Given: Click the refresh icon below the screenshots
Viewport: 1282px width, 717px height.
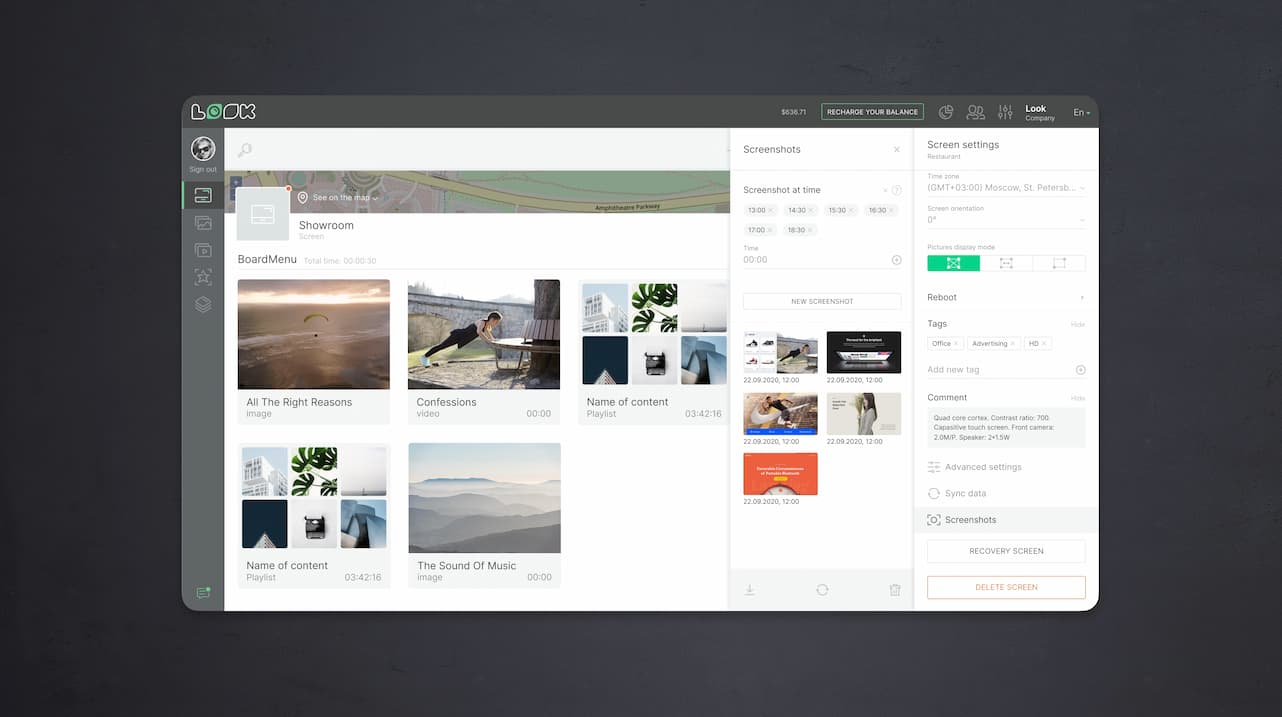Looking at the screenshot, I should coord(822,590).
